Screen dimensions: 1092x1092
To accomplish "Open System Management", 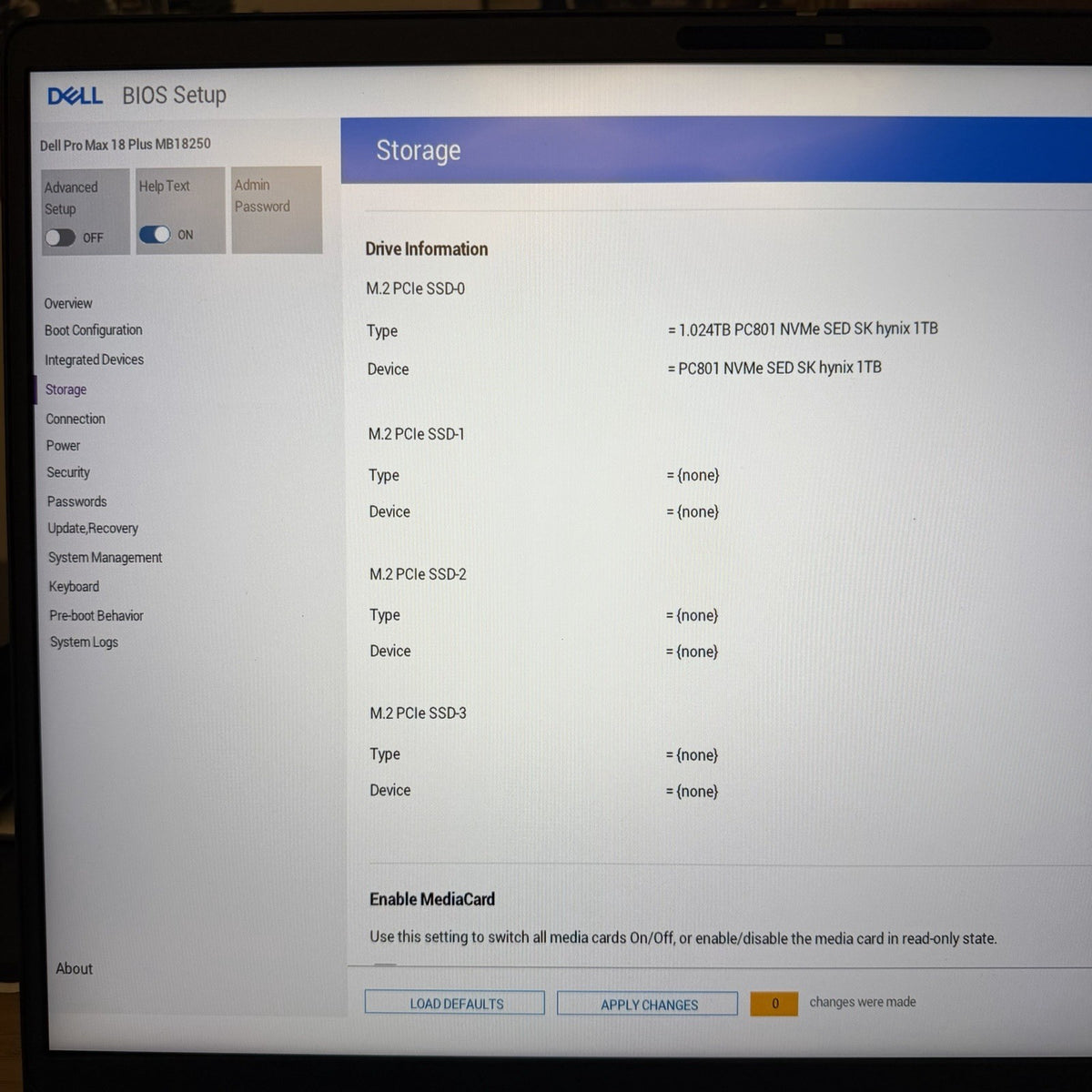I will tap(106, 558).
